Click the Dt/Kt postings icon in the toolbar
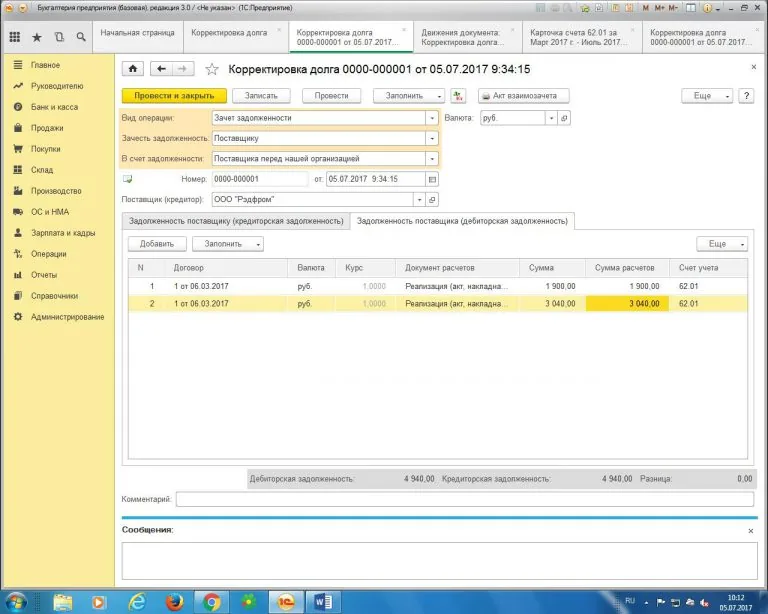This screenshot has height=614, width=768. pos(459,96)
